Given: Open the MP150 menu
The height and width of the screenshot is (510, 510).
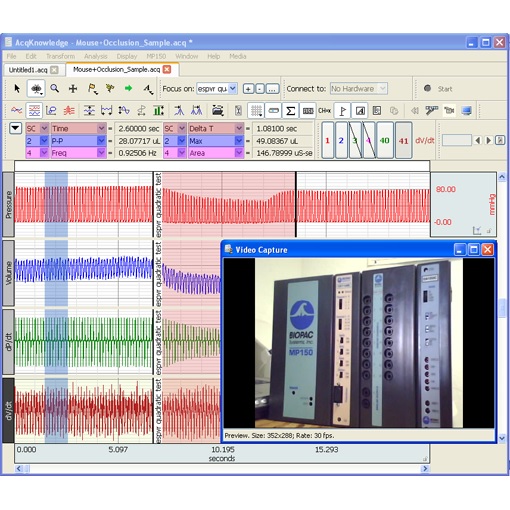Looking at the screenshot, I should click(156, 56).
